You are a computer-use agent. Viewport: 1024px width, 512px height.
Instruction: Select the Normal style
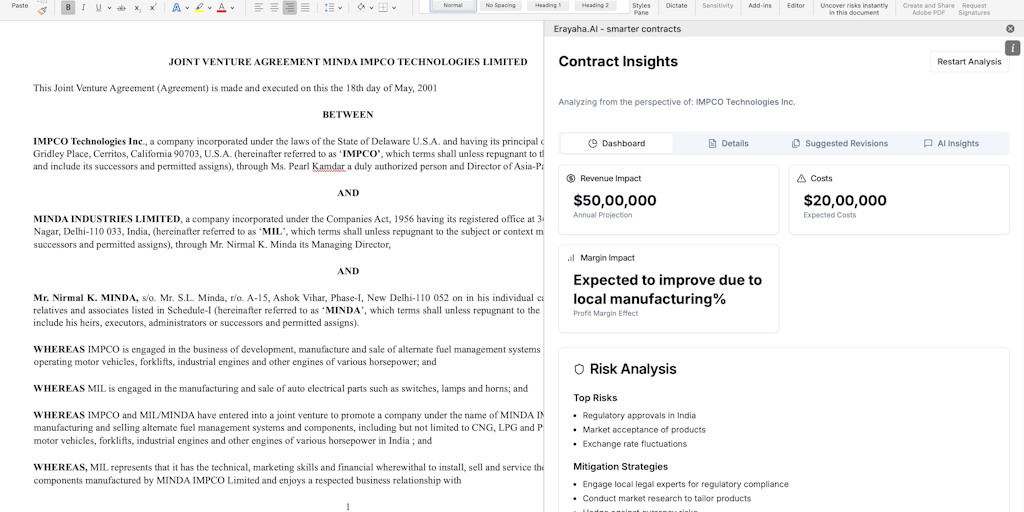click(453, 5)
